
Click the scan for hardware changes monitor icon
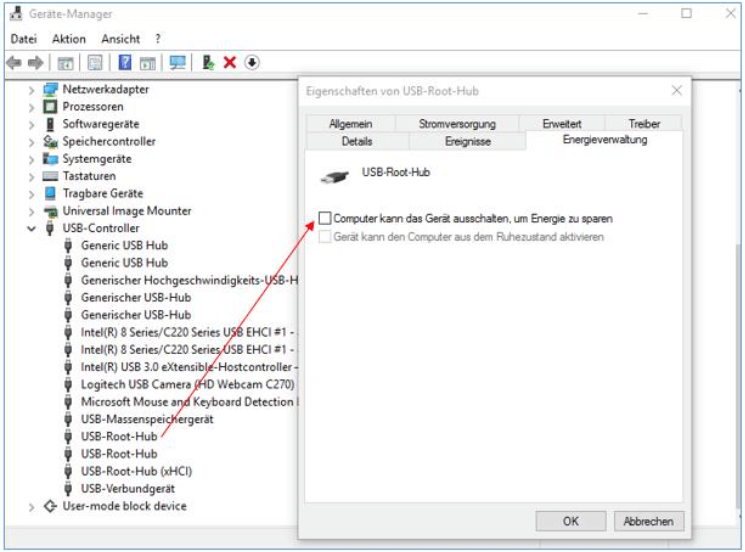178,63
